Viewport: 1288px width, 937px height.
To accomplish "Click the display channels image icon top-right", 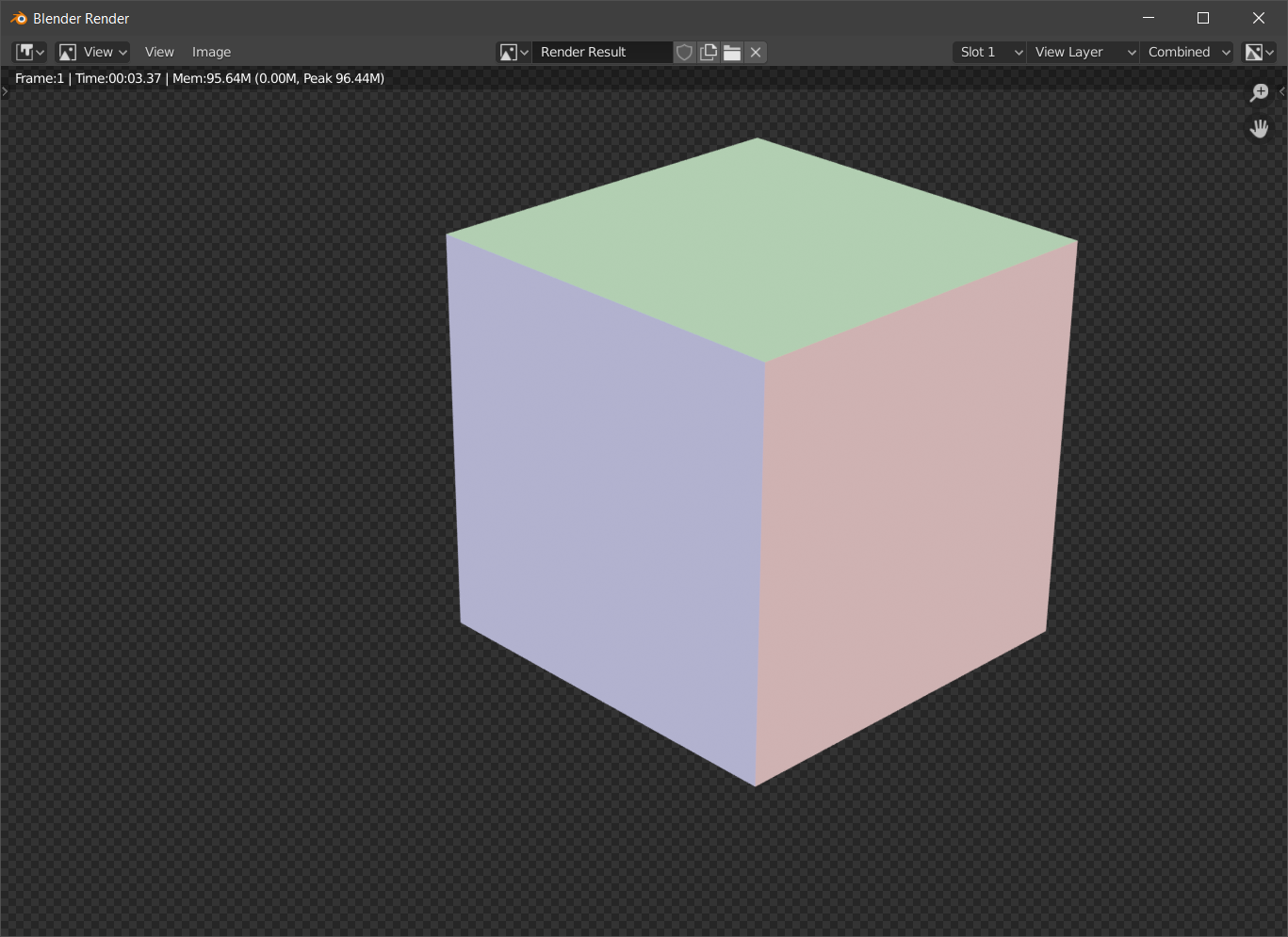I will coord(1257,52).
